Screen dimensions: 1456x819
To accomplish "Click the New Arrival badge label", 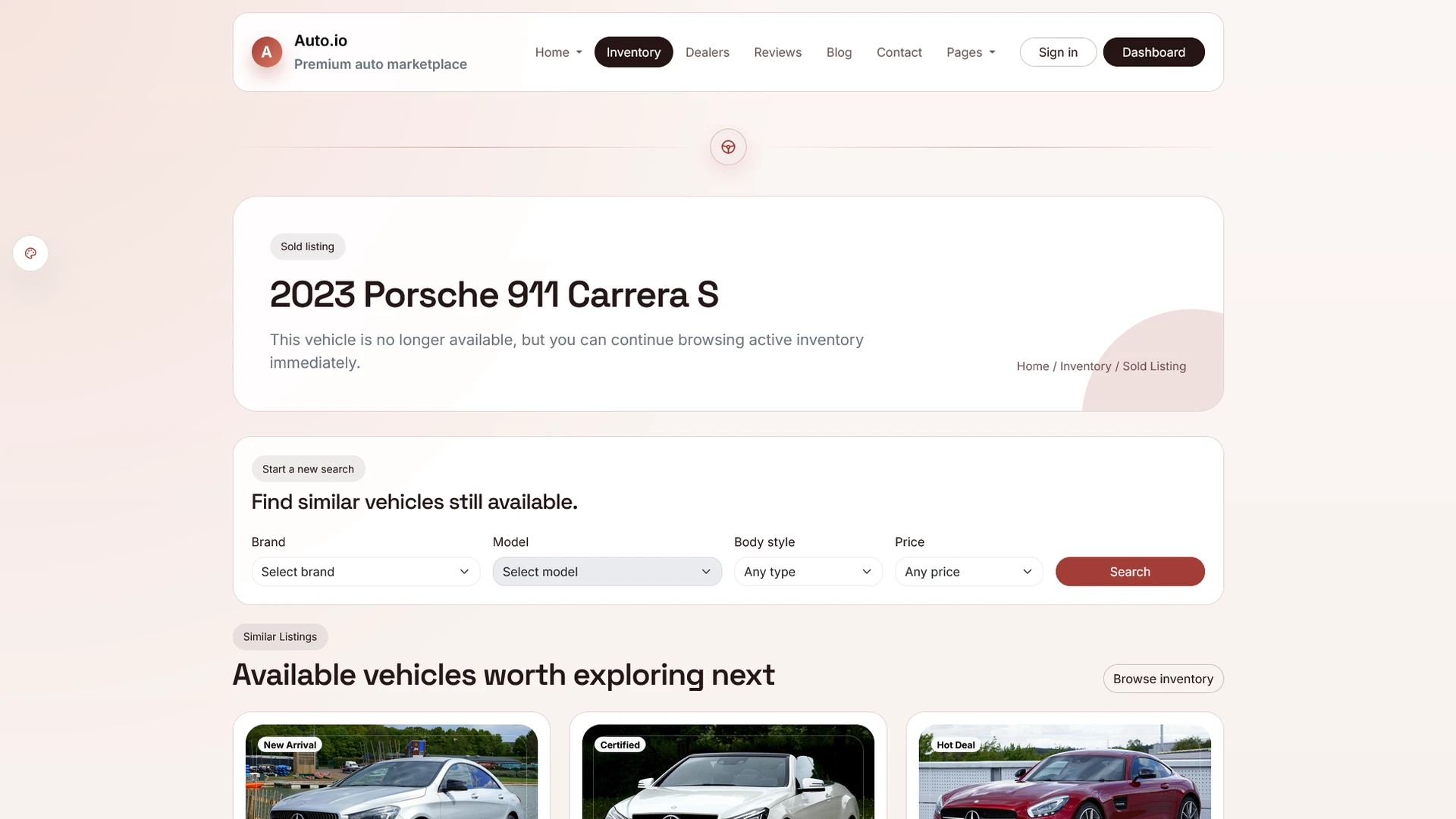I will coord(290,745).
